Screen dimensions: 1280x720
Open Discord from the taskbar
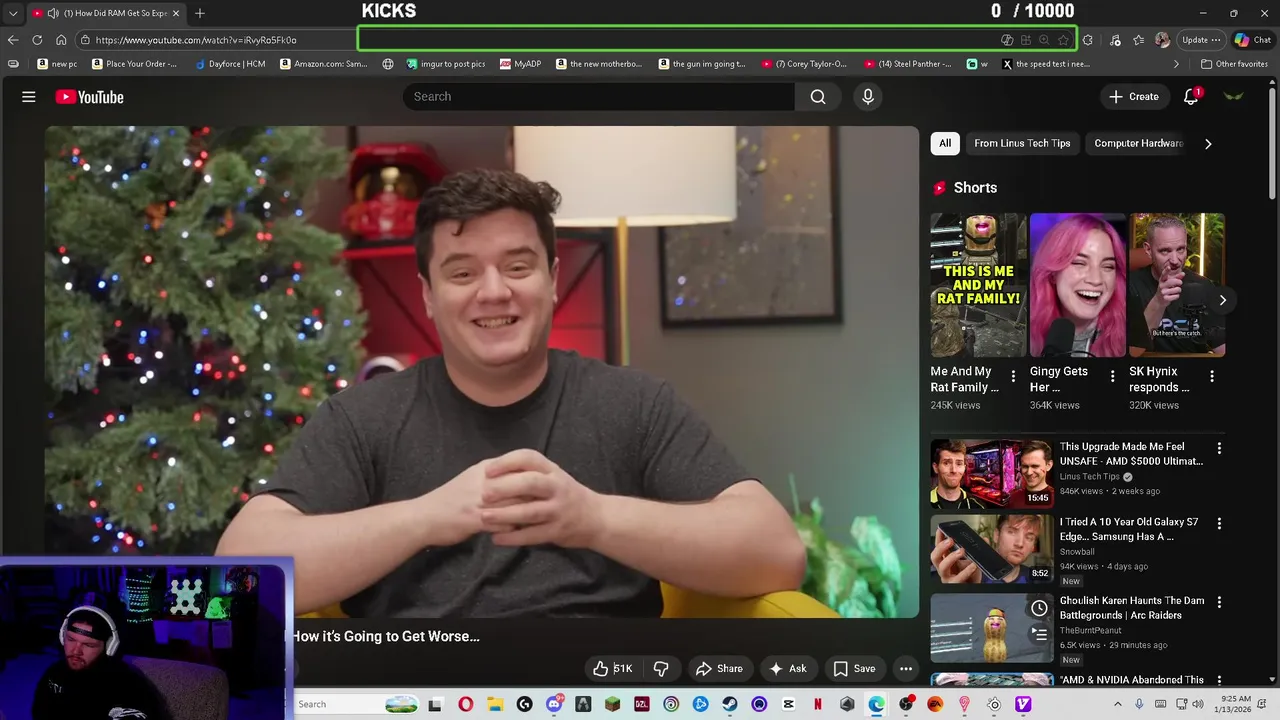[x=554, y=704]
